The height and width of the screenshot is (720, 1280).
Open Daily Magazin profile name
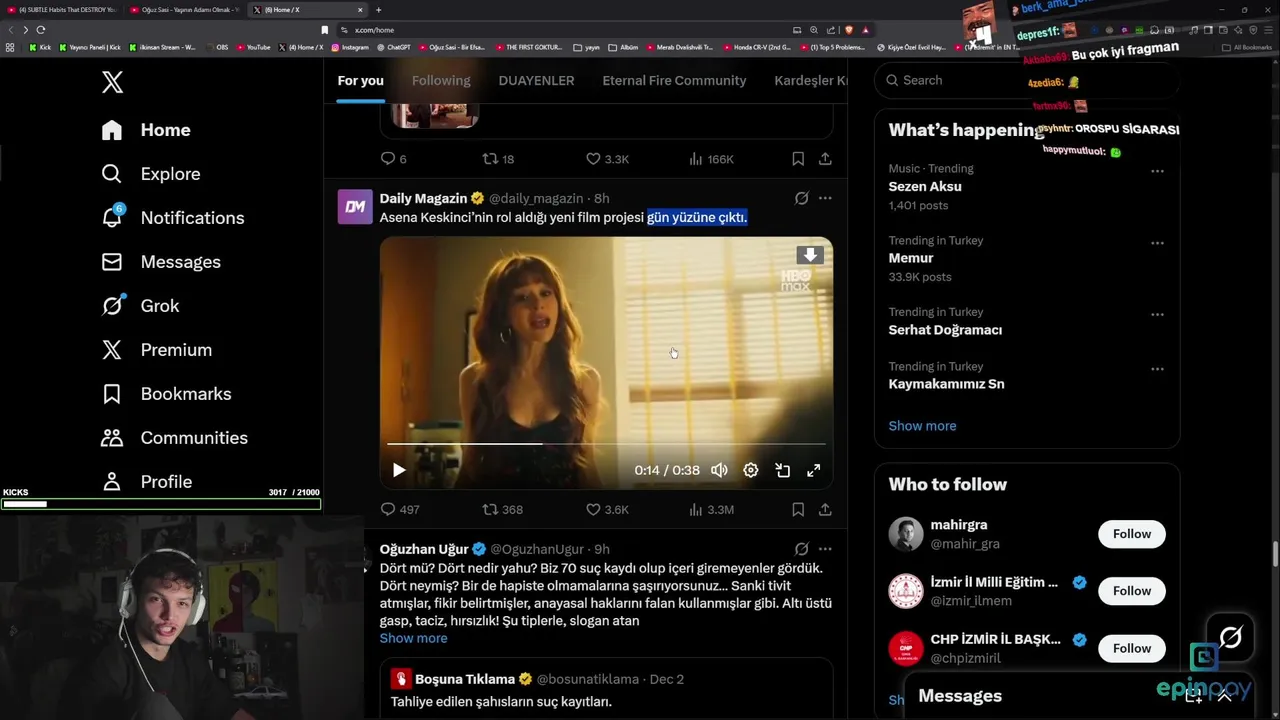click(x=423, y=198)
